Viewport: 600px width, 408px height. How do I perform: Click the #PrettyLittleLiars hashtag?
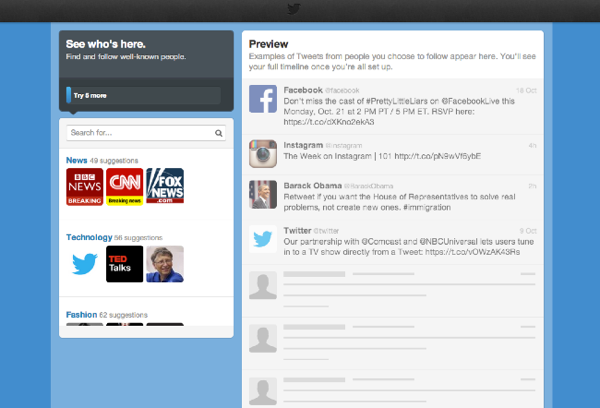click(x=397, y=101)
